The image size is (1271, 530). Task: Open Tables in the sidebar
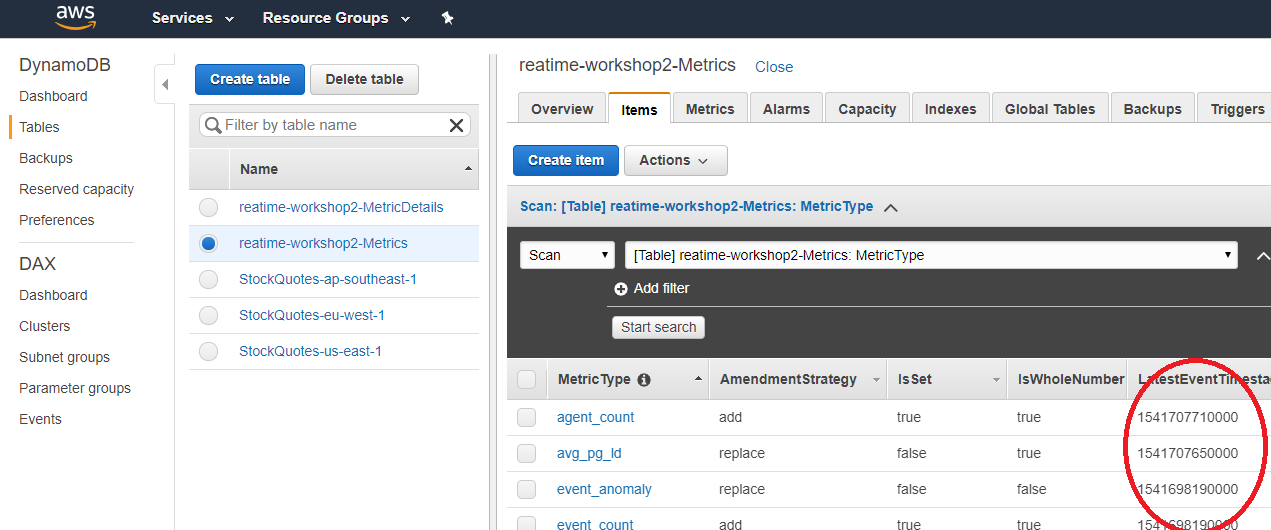point(39,127)
